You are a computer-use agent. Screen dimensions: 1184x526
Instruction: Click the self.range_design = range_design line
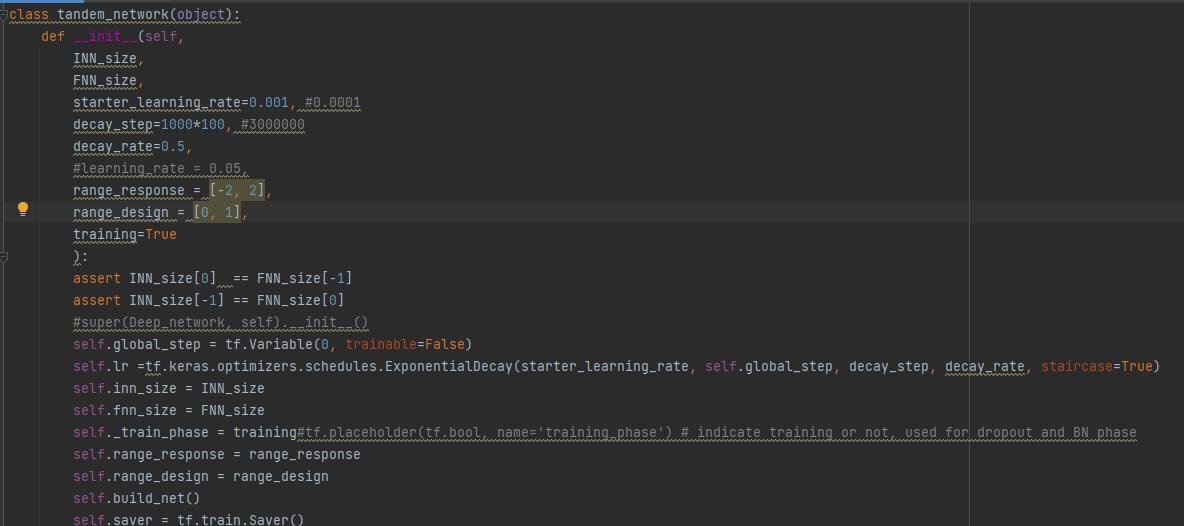tap(201, 475)
